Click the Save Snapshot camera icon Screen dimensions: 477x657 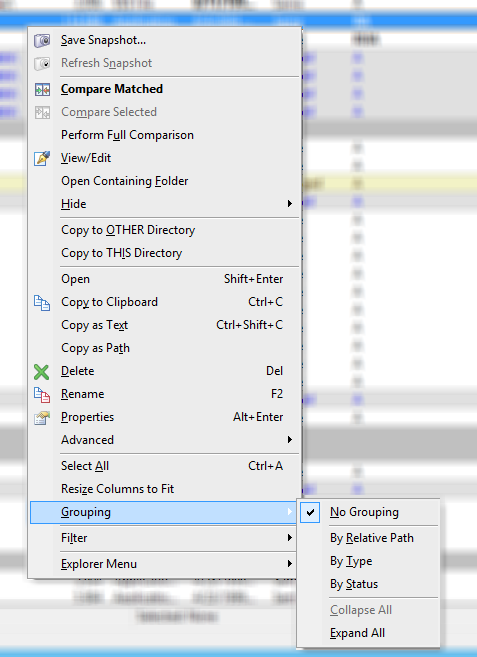[x=42, y=40]
